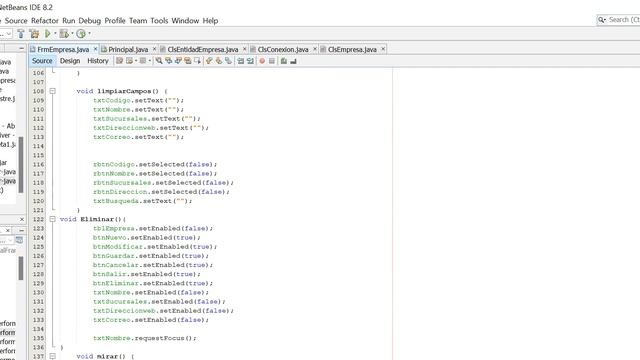Click Find Previous Occurrence icon
640x360 pixels.
pos(169,61)
